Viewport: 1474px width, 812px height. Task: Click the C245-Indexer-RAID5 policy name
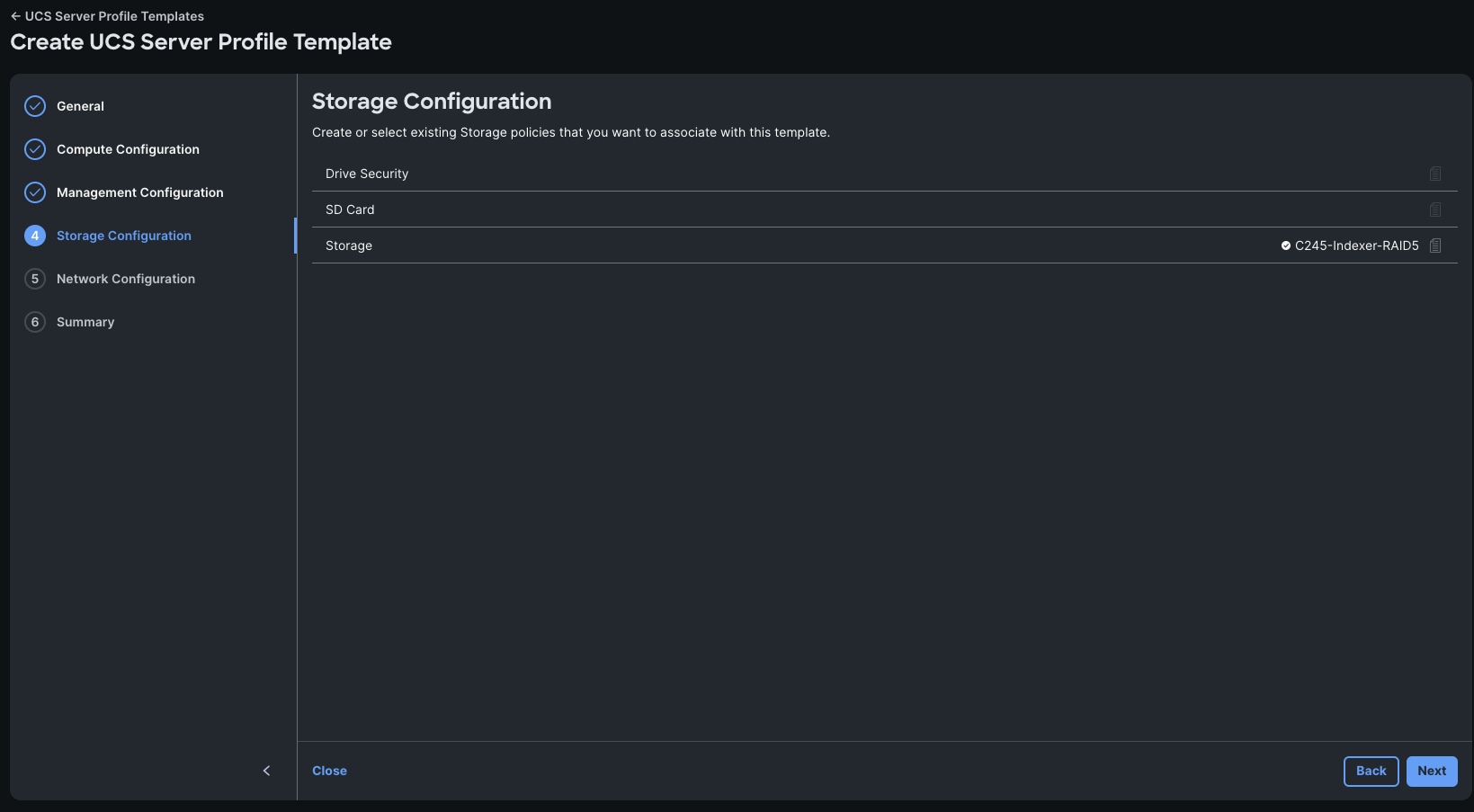click(x=1357, y=245)
